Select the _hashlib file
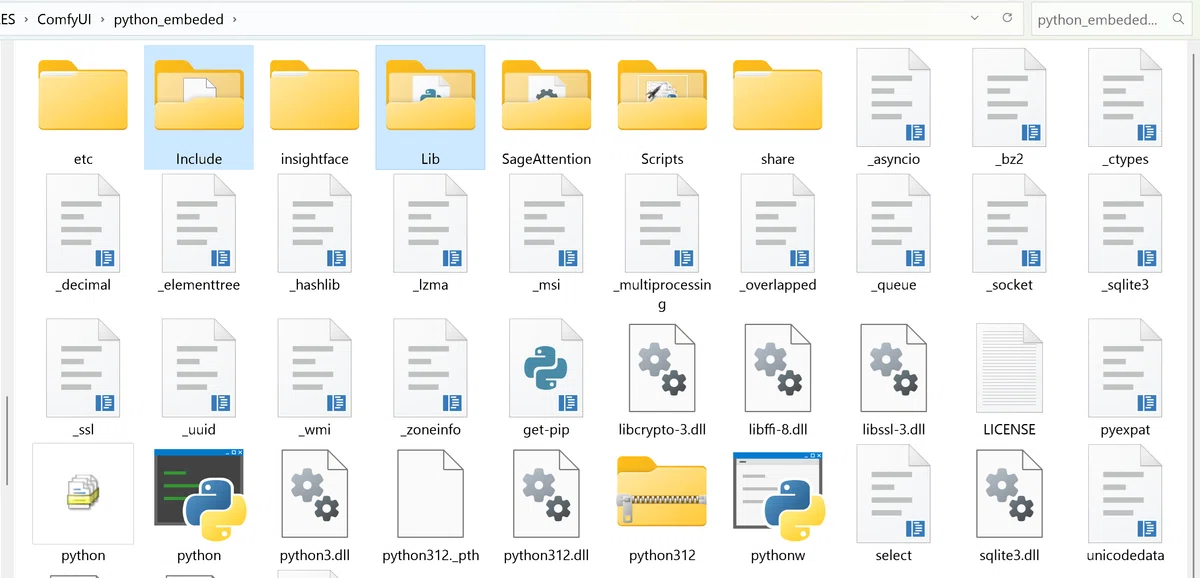 (315, 233)
